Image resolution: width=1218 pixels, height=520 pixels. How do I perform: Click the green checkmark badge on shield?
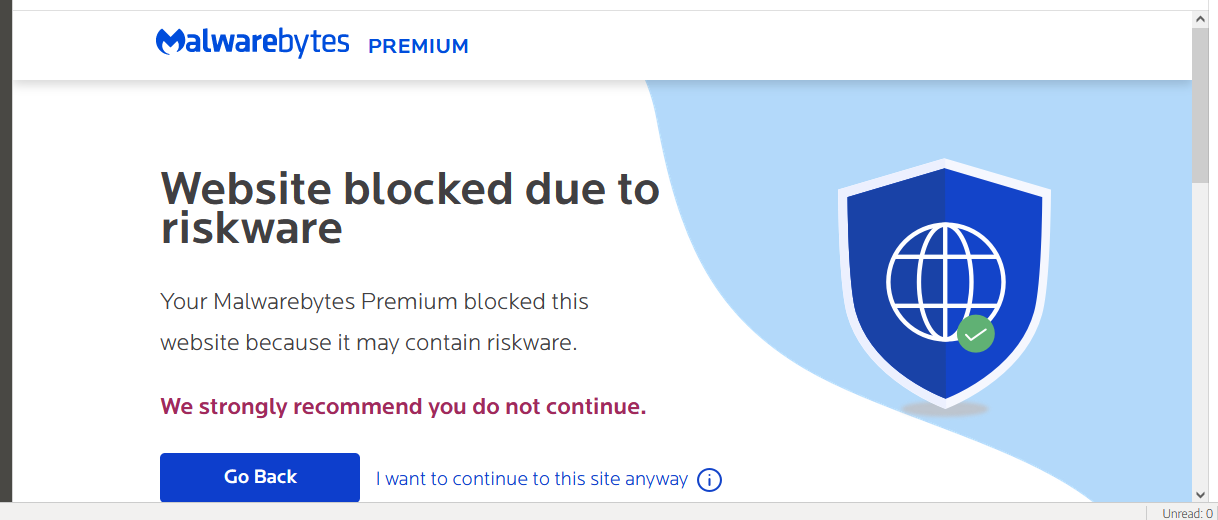pyautogui.click(x=976, y=334)
